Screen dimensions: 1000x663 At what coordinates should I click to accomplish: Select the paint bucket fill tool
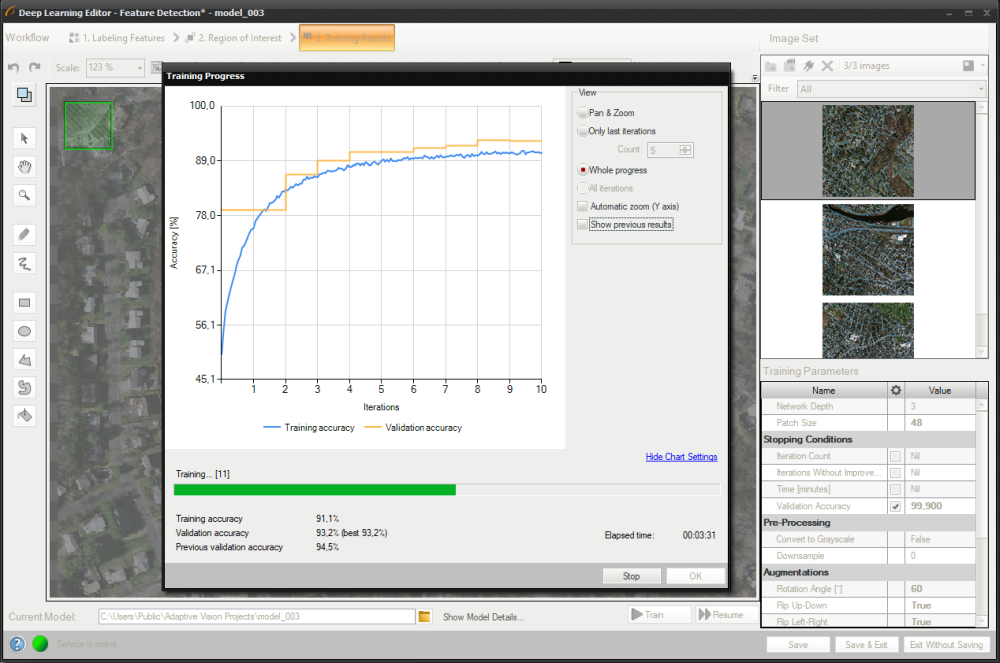point(25,415)
